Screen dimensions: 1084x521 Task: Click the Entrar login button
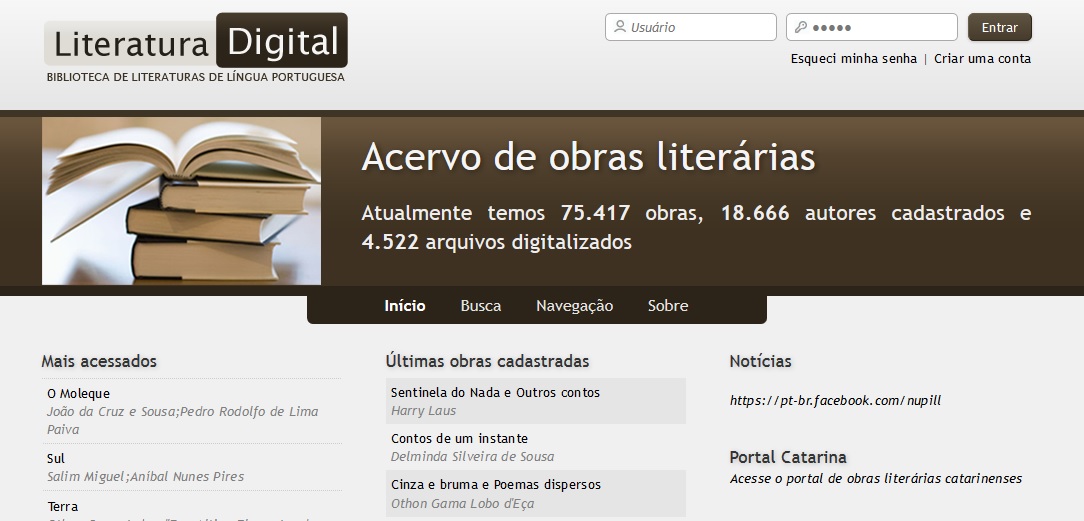[x=1000, y=27]
